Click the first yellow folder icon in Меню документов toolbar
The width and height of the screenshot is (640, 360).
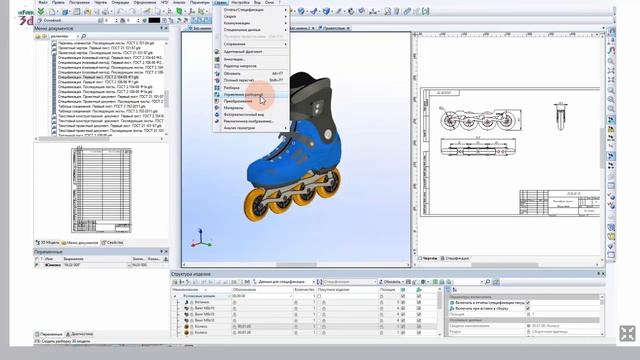click(x=38, y=36)
